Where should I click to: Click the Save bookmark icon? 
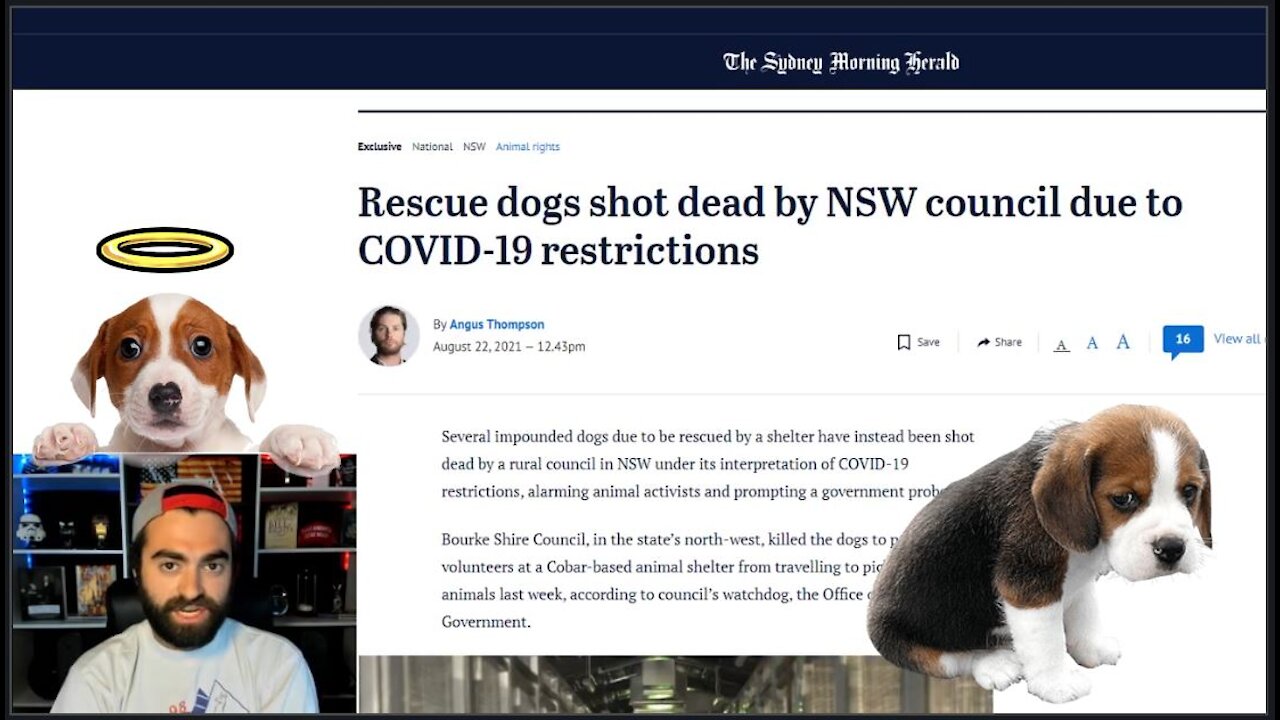904,342
